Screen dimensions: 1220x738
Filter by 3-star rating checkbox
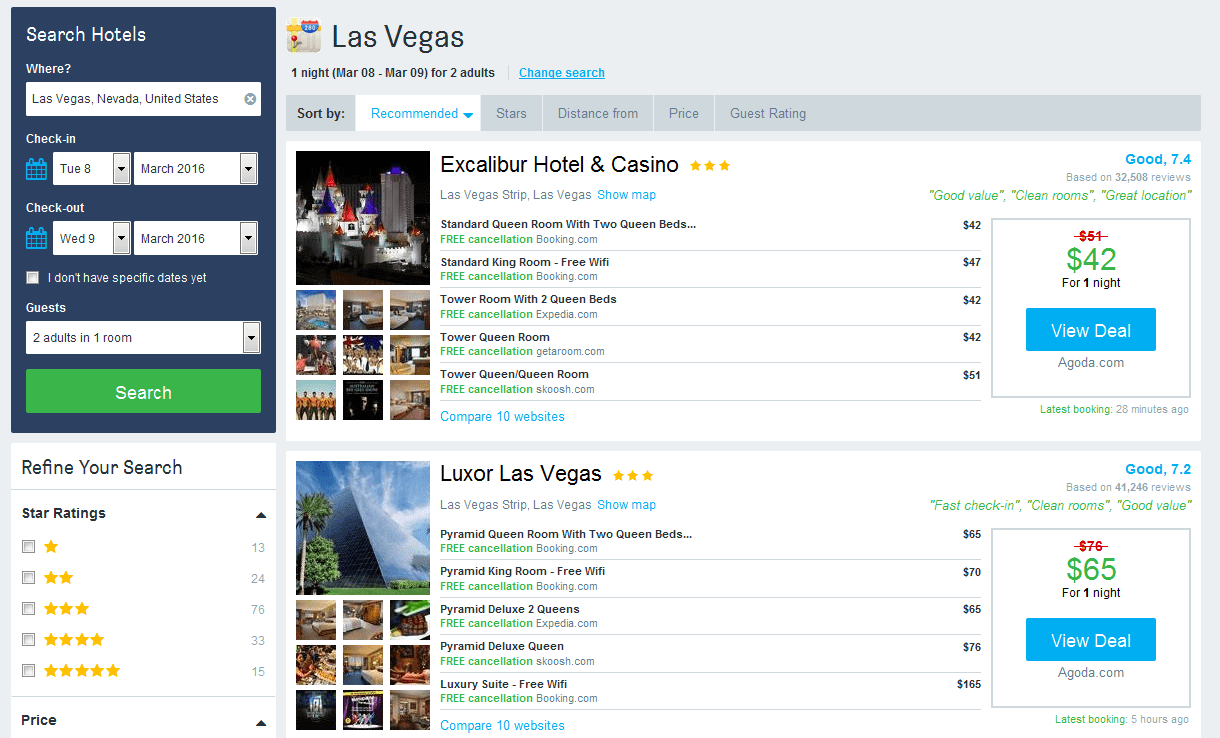click(x=29, y=609)
